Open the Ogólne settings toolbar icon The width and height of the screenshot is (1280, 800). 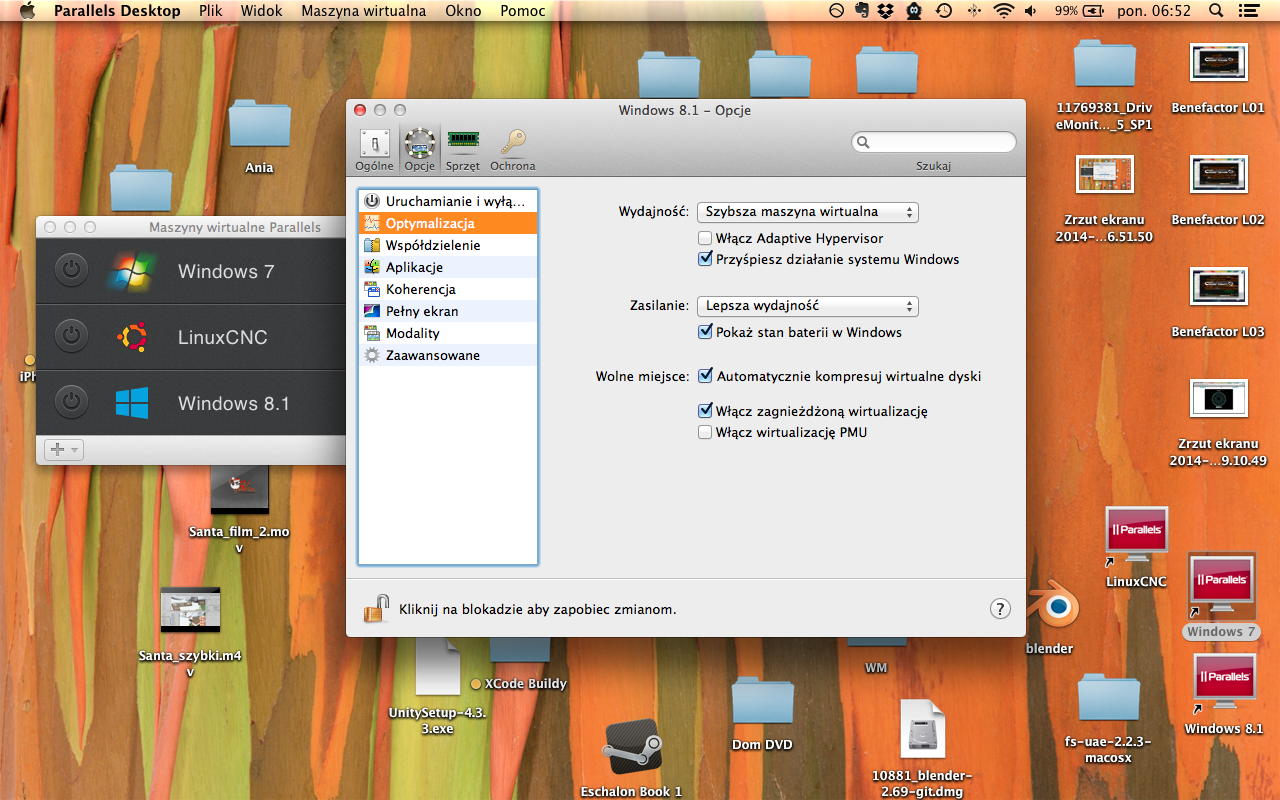[374, 149]
